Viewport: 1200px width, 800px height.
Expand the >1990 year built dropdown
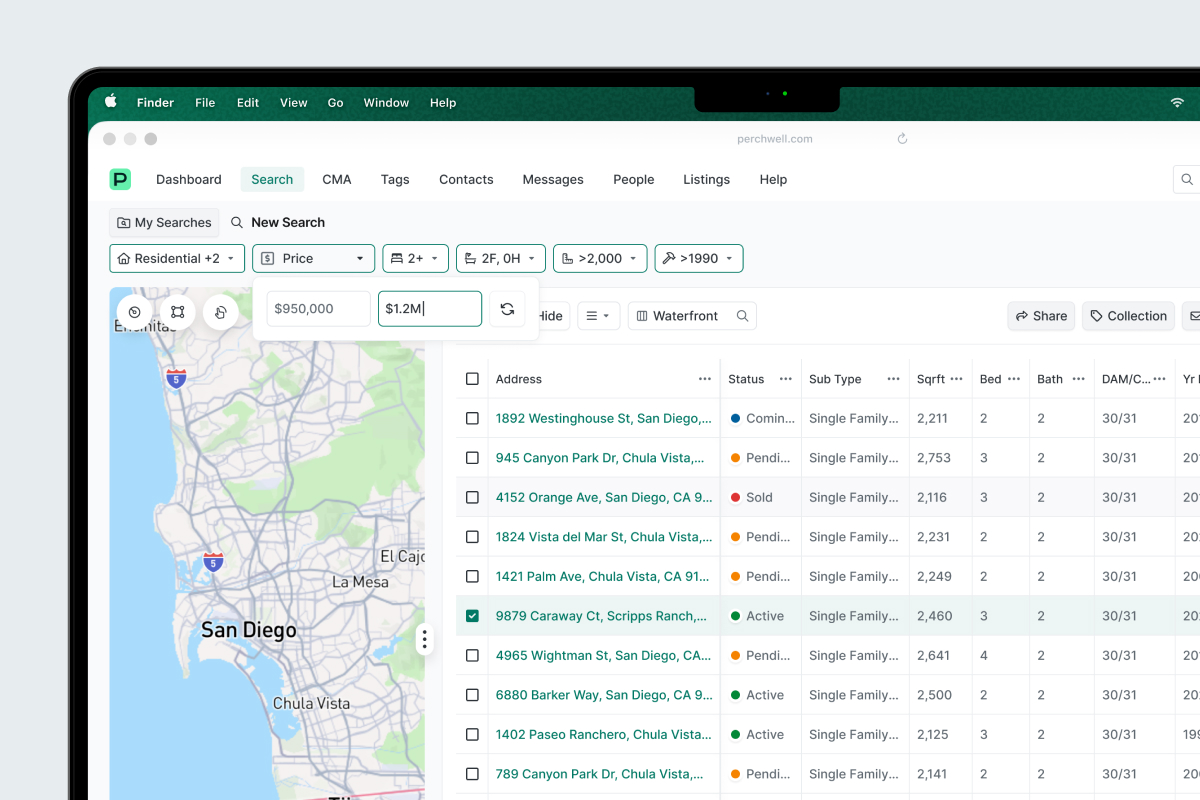[698, 258]
